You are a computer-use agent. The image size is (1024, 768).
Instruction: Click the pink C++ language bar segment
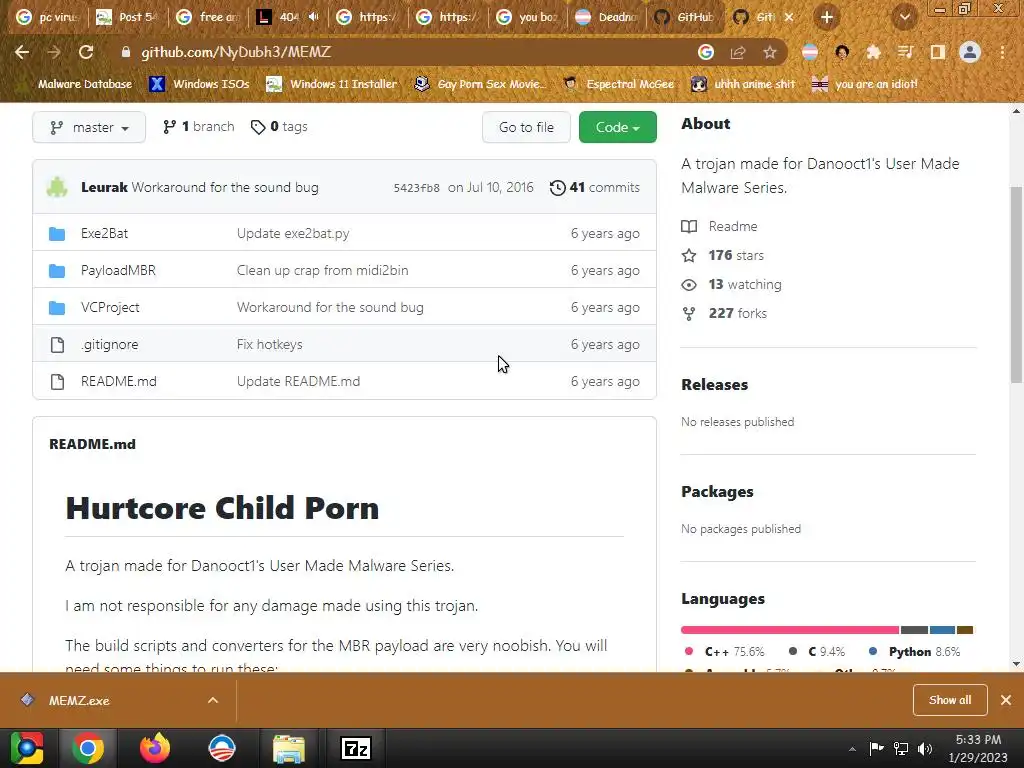point(790,630)
